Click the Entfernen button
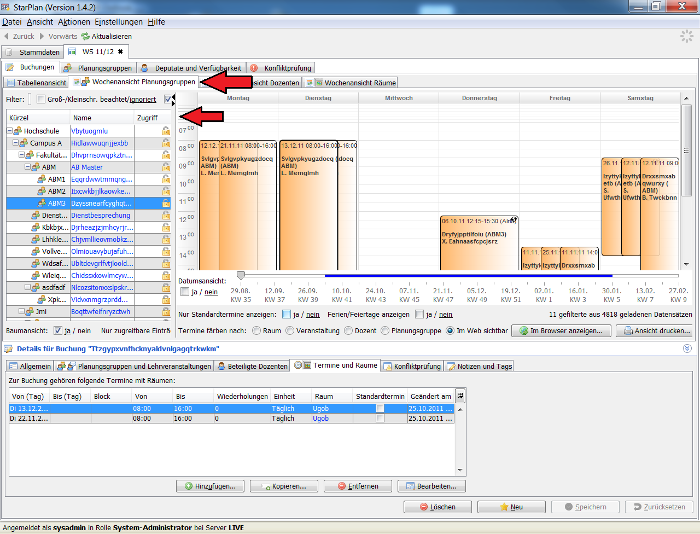Viewport: 700px width, 534px height. coord(358,486)
